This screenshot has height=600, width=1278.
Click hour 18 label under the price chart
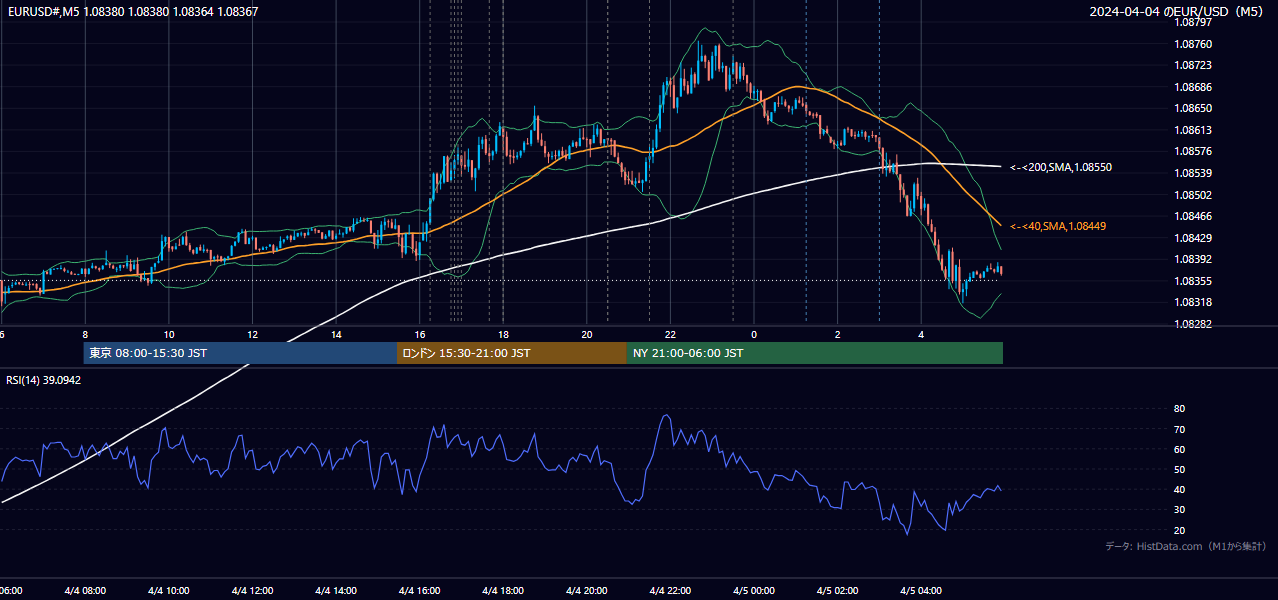pyautogui.click(x=503, y=334)
